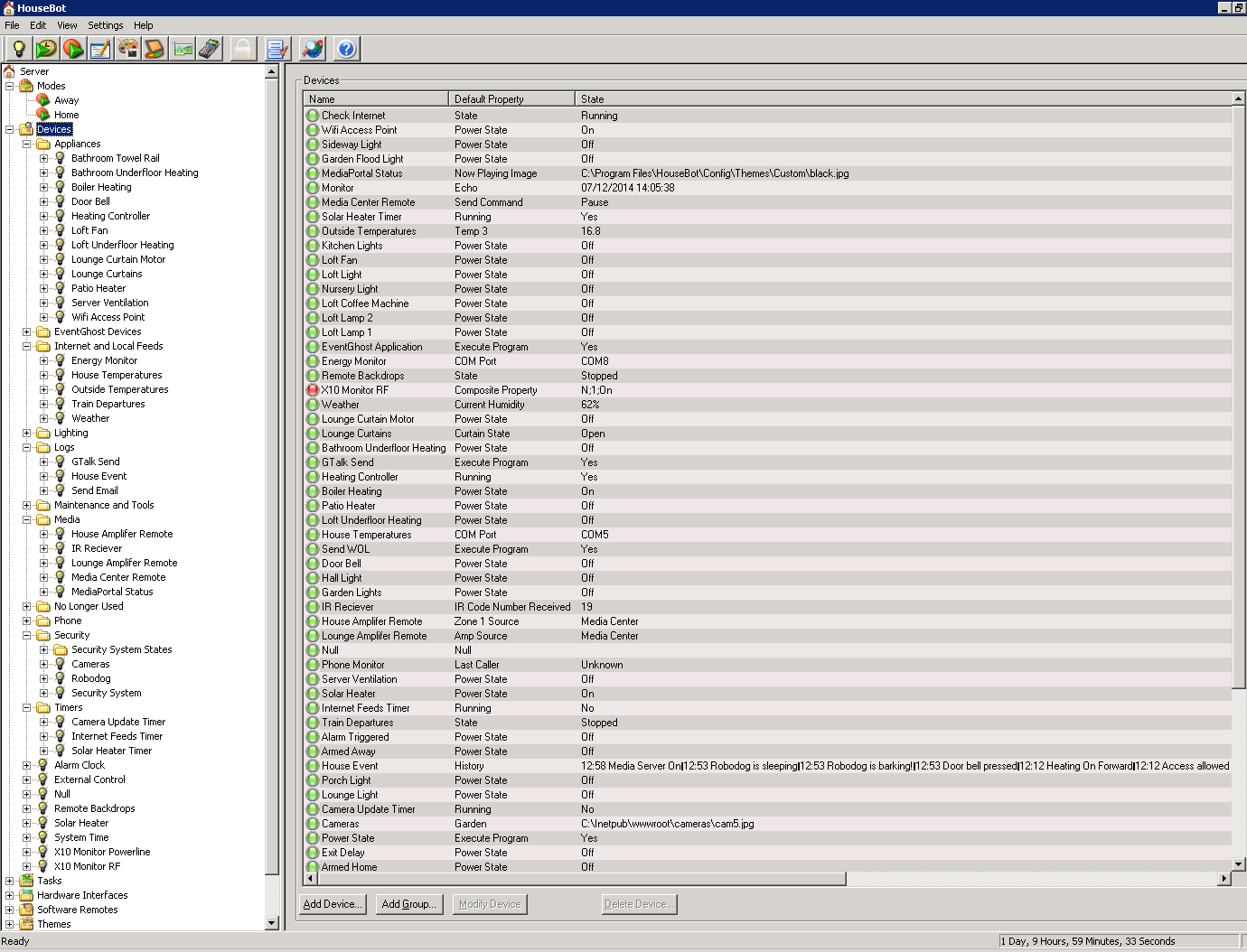Click the handheld remote toolbar icon
Screen dimensions: 1247x952
point(210,49)
